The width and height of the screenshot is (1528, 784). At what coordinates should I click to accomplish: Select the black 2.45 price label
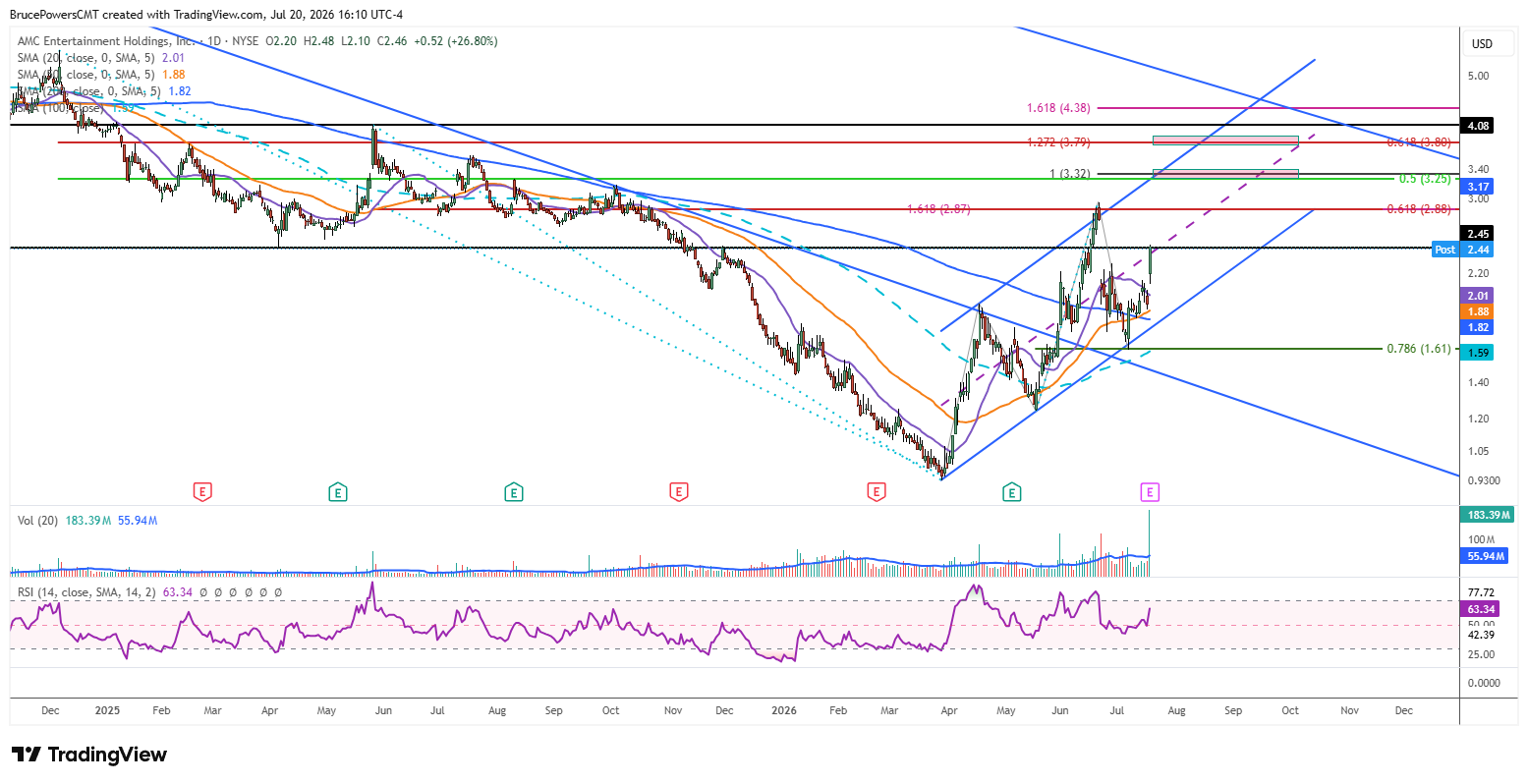pyautogui.click(x=1479, y=234)
